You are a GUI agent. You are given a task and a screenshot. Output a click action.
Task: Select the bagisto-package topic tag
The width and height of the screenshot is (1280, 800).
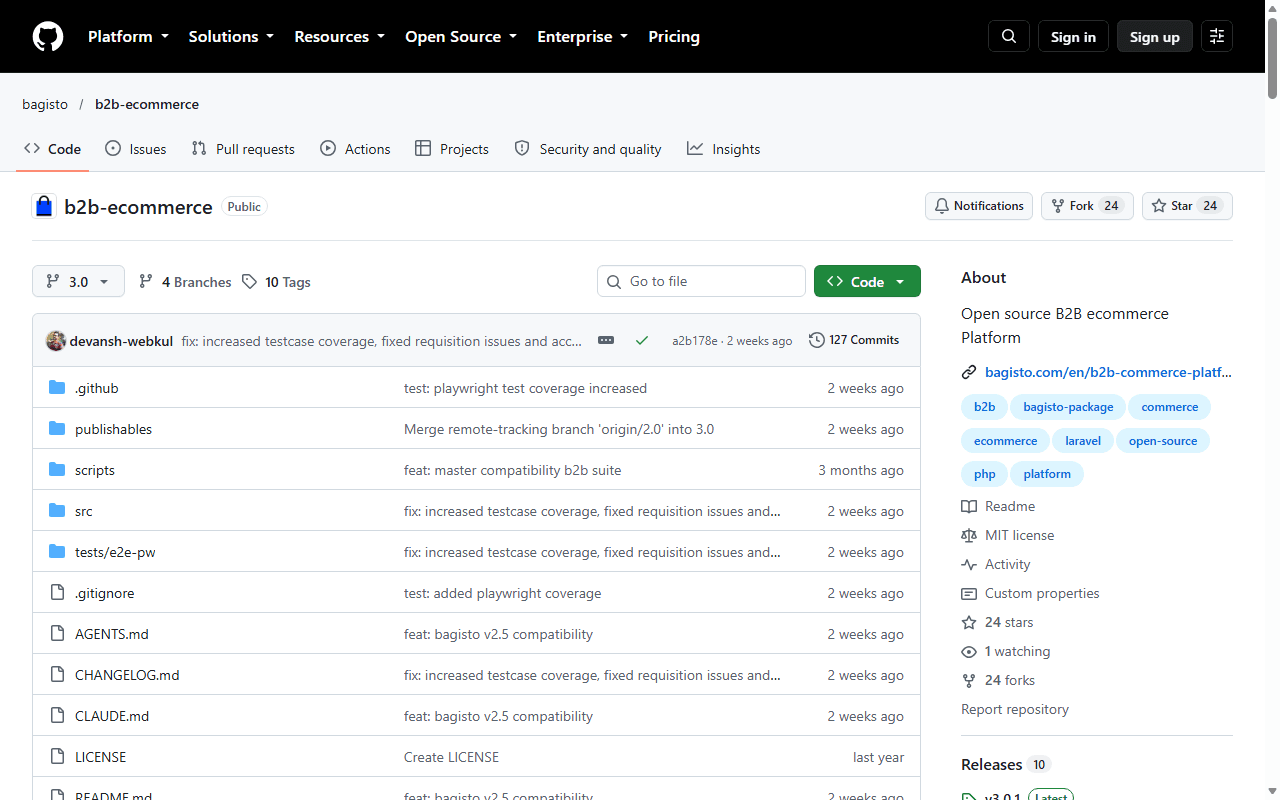tap(1068, 407)
